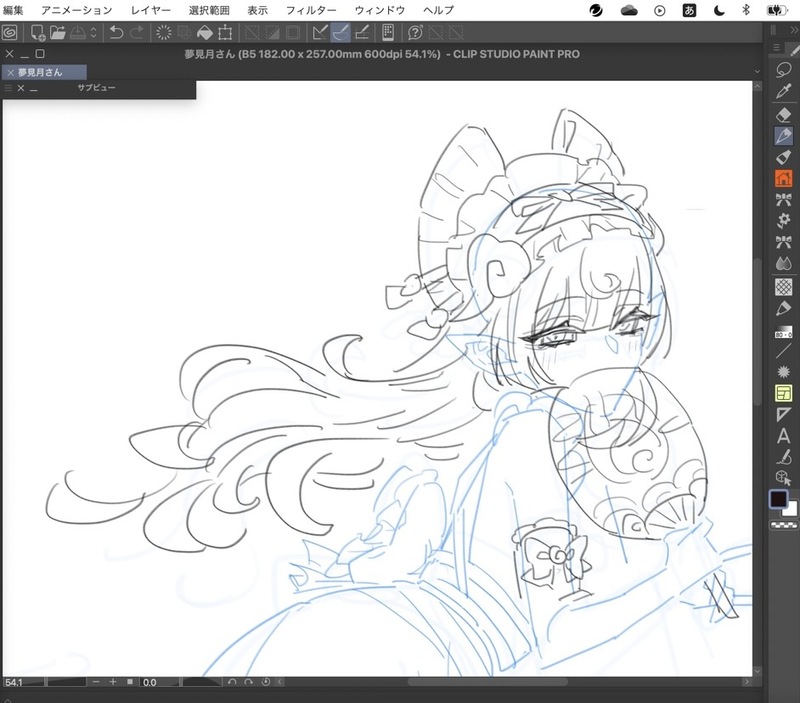800x703 pixels.
Task: Zoom out with the minus button
Action: click(x=96, y=682)
